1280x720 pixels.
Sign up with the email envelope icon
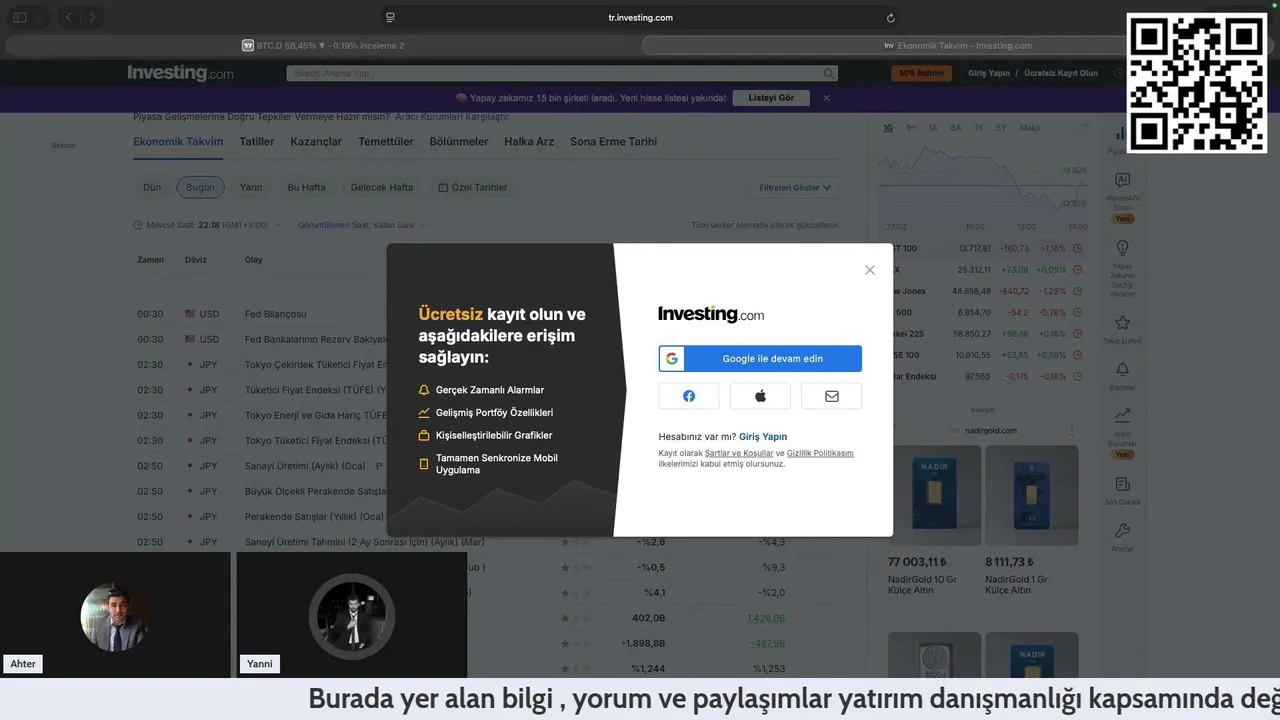click(831, 396)
